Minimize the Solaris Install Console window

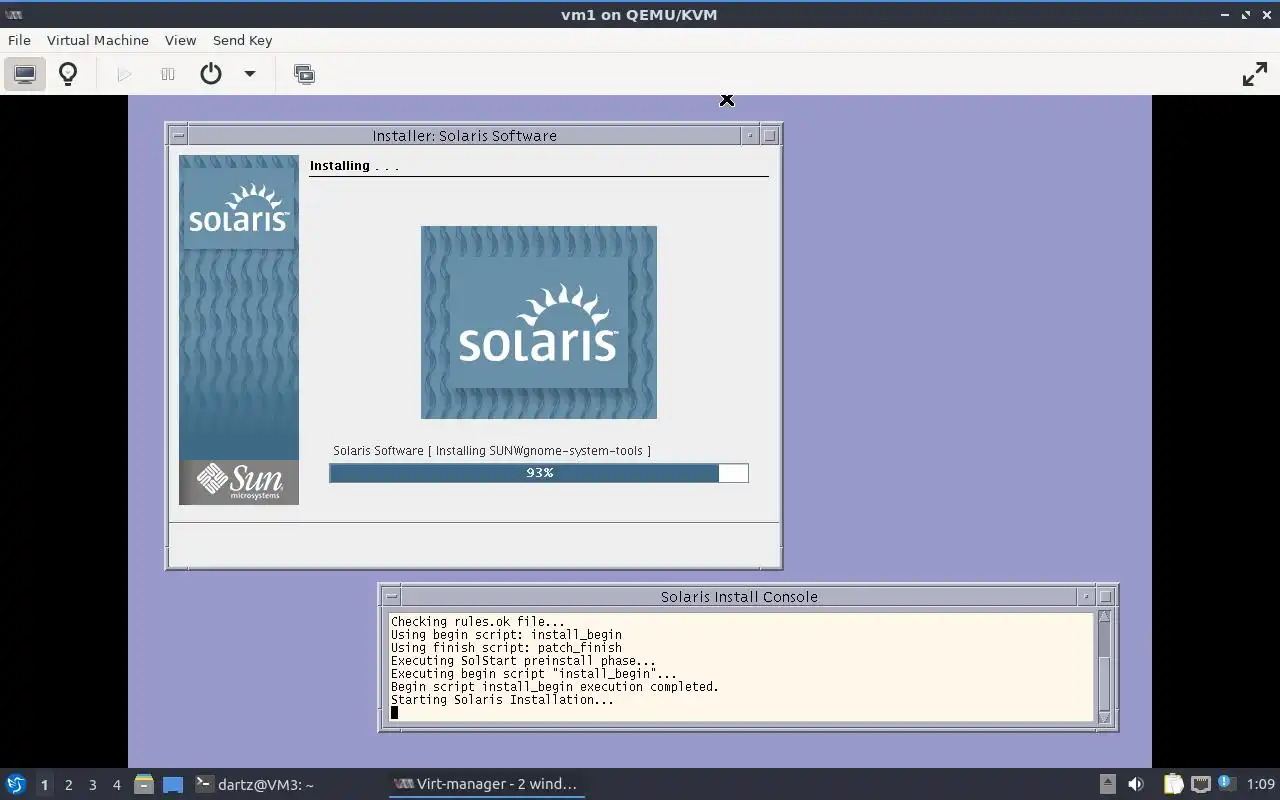point(1086,596)
